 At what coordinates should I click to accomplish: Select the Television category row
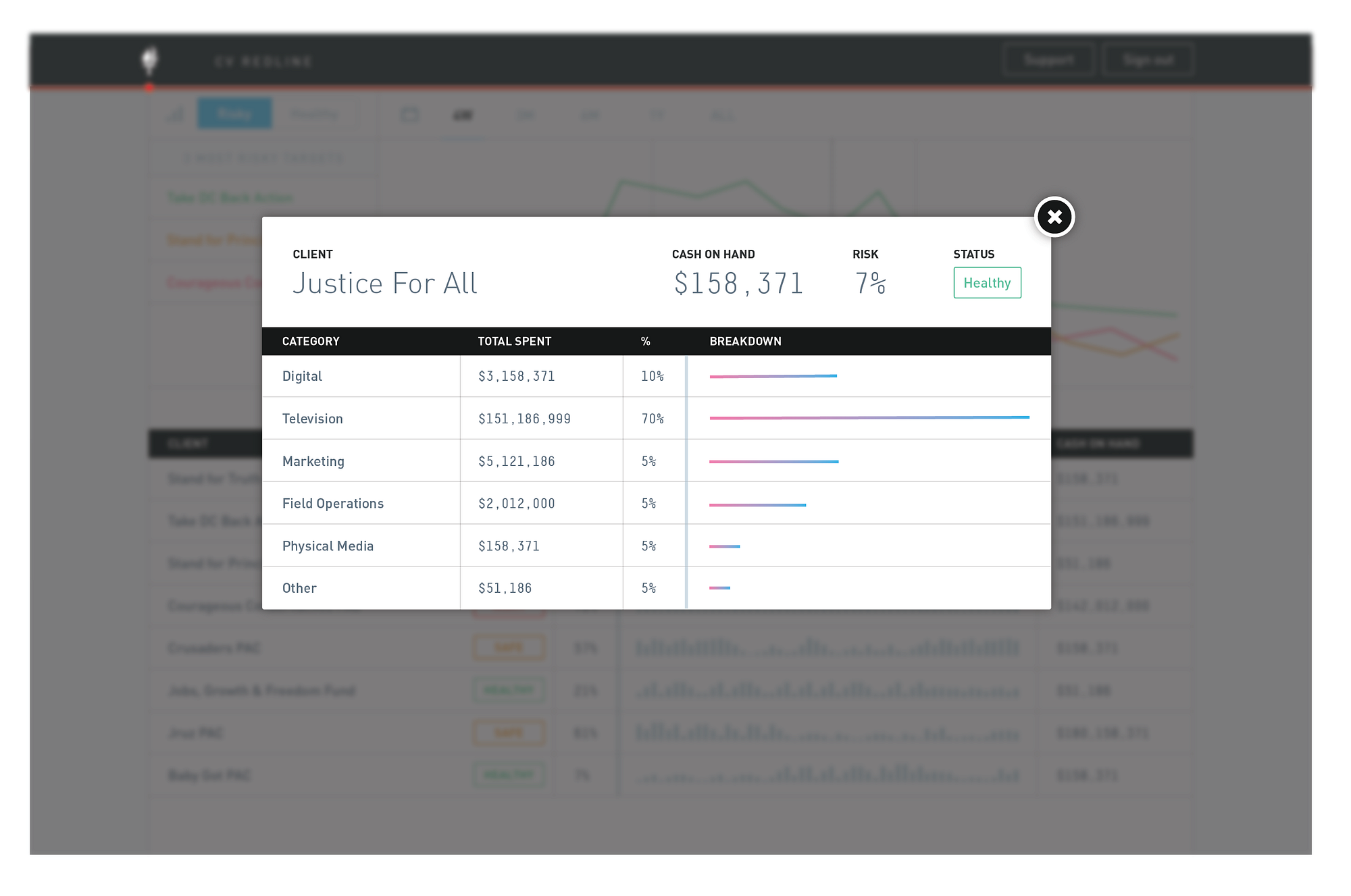click(313, 419)
